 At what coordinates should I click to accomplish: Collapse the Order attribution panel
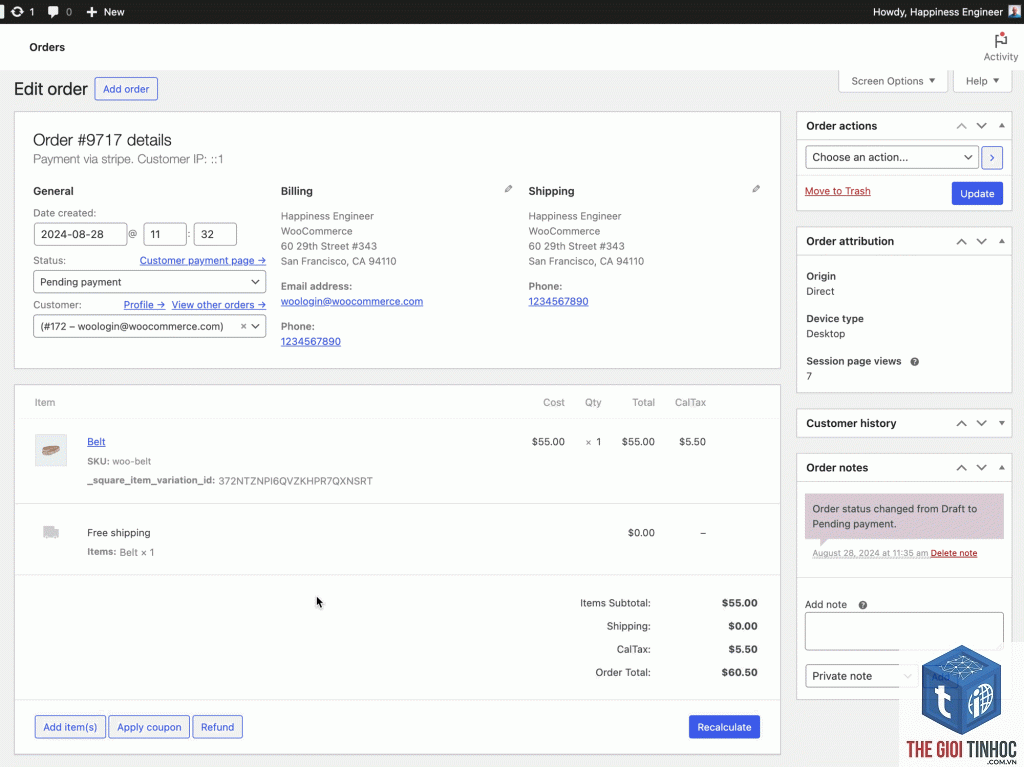point(1001,241)
